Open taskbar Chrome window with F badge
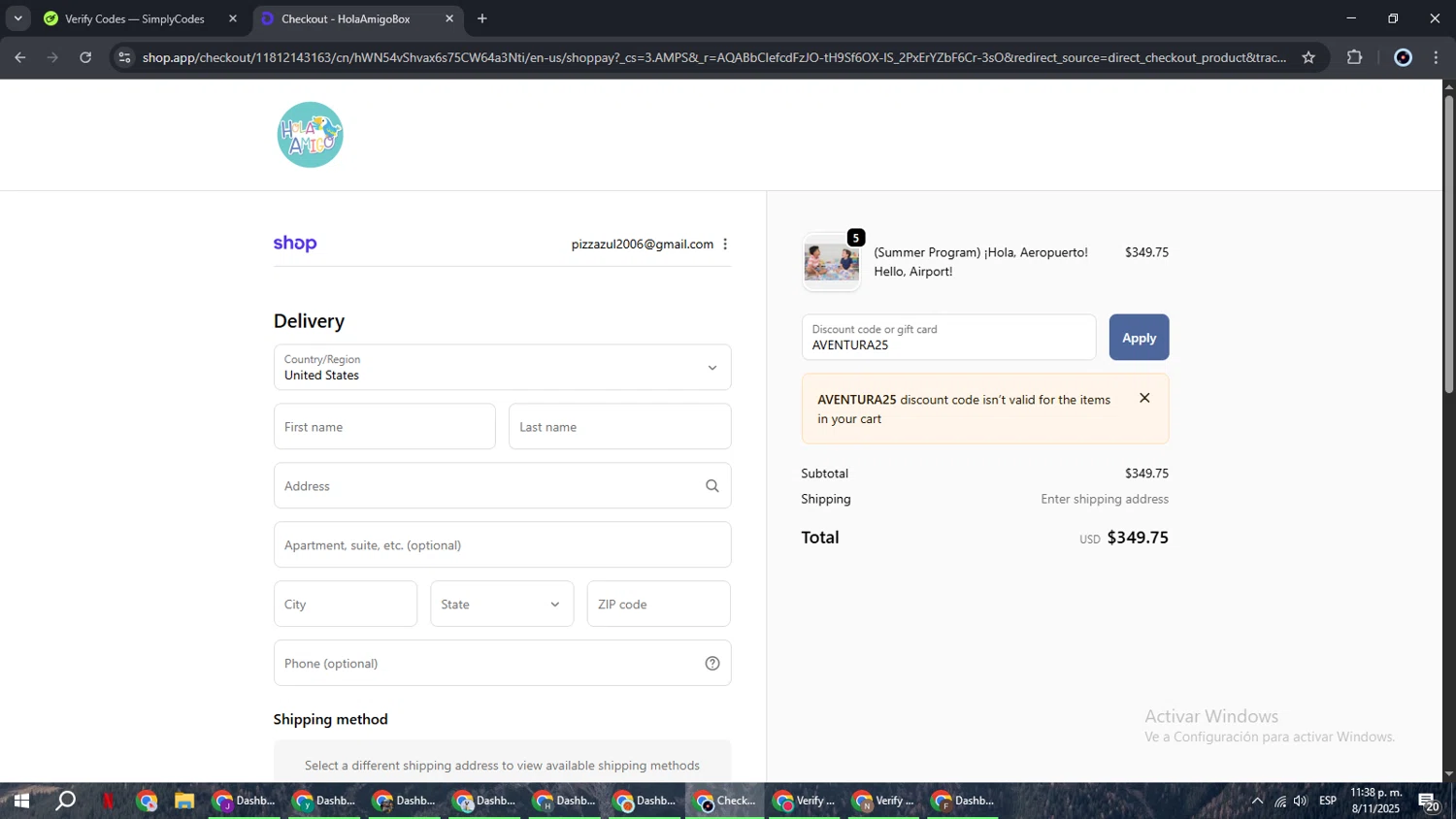The width and height of the screenshot is (1456, 819). click(x=965, y=801)
